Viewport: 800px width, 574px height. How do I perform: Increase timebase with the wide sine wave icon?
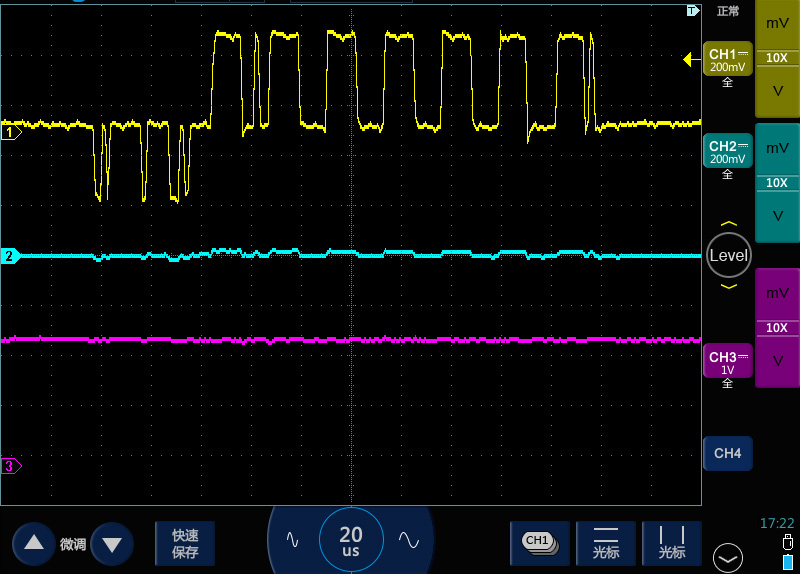(409, 539)
